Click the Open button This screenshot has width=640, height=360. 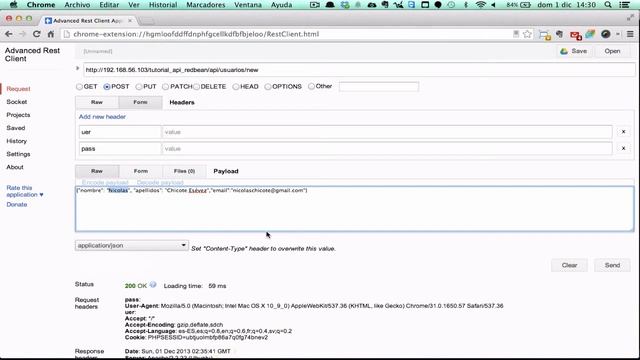coord(612,51)
